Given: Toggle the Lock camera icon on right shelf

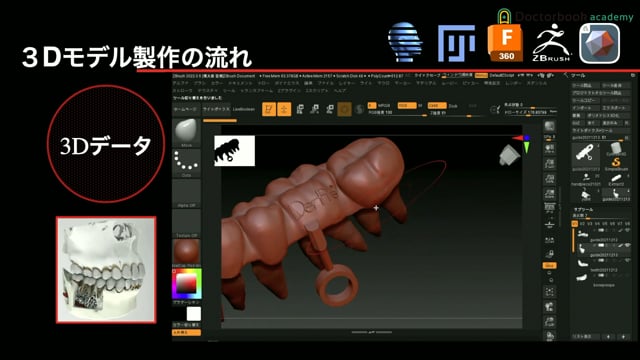Looking at the screenshot, I should tap(549, 253).
